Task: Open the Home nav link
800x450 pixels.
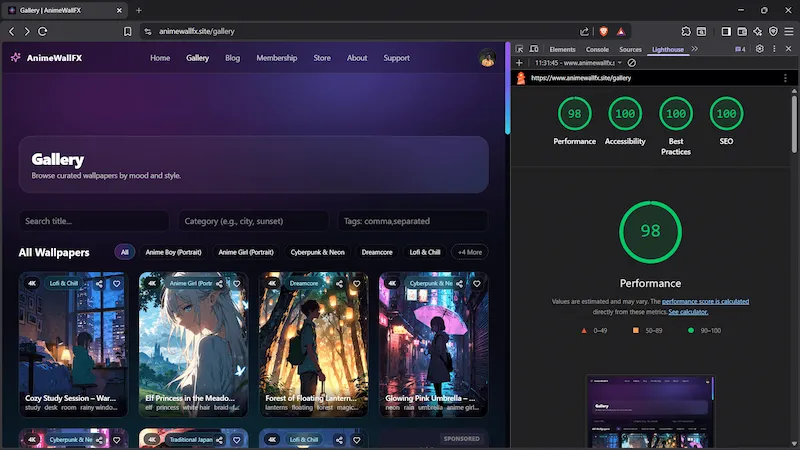Action: [160, 58]
